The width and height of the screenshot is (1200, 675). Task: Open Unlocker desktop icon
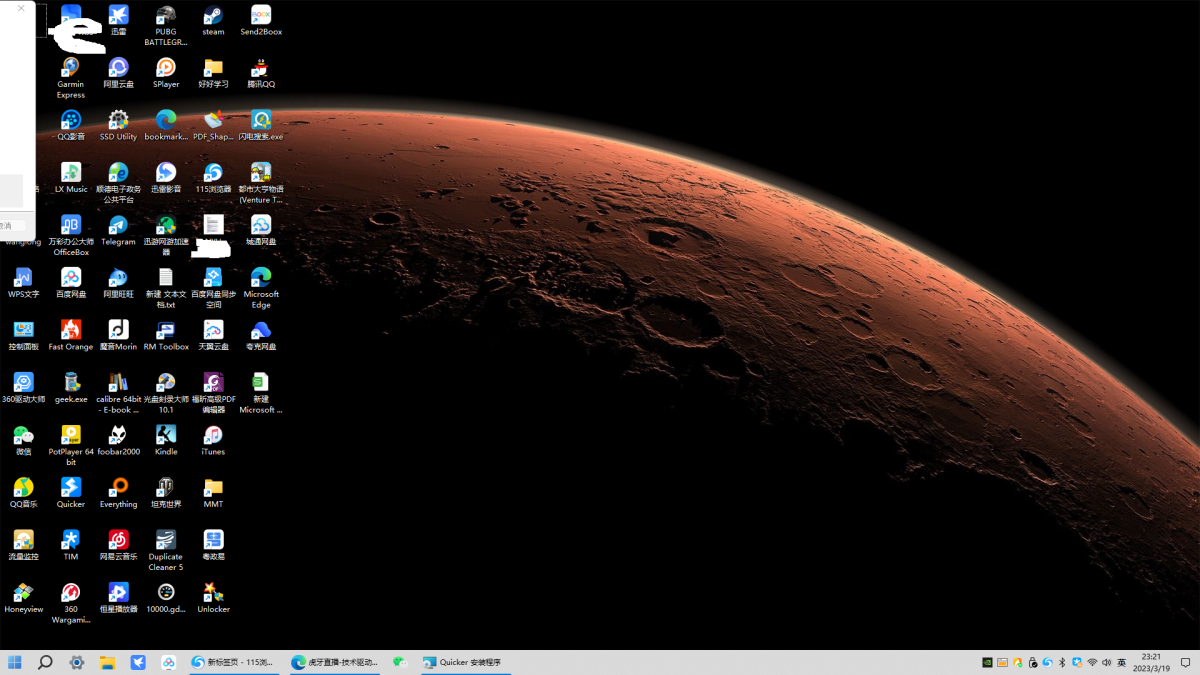[x=213, y=598]
